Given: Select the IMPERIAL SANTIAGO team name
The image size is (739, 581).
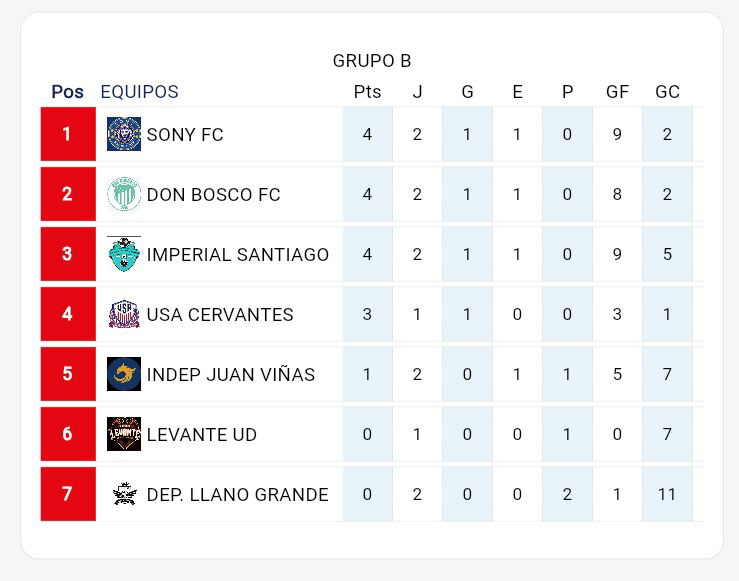Looking at the screenshot, I should [238, 254].
